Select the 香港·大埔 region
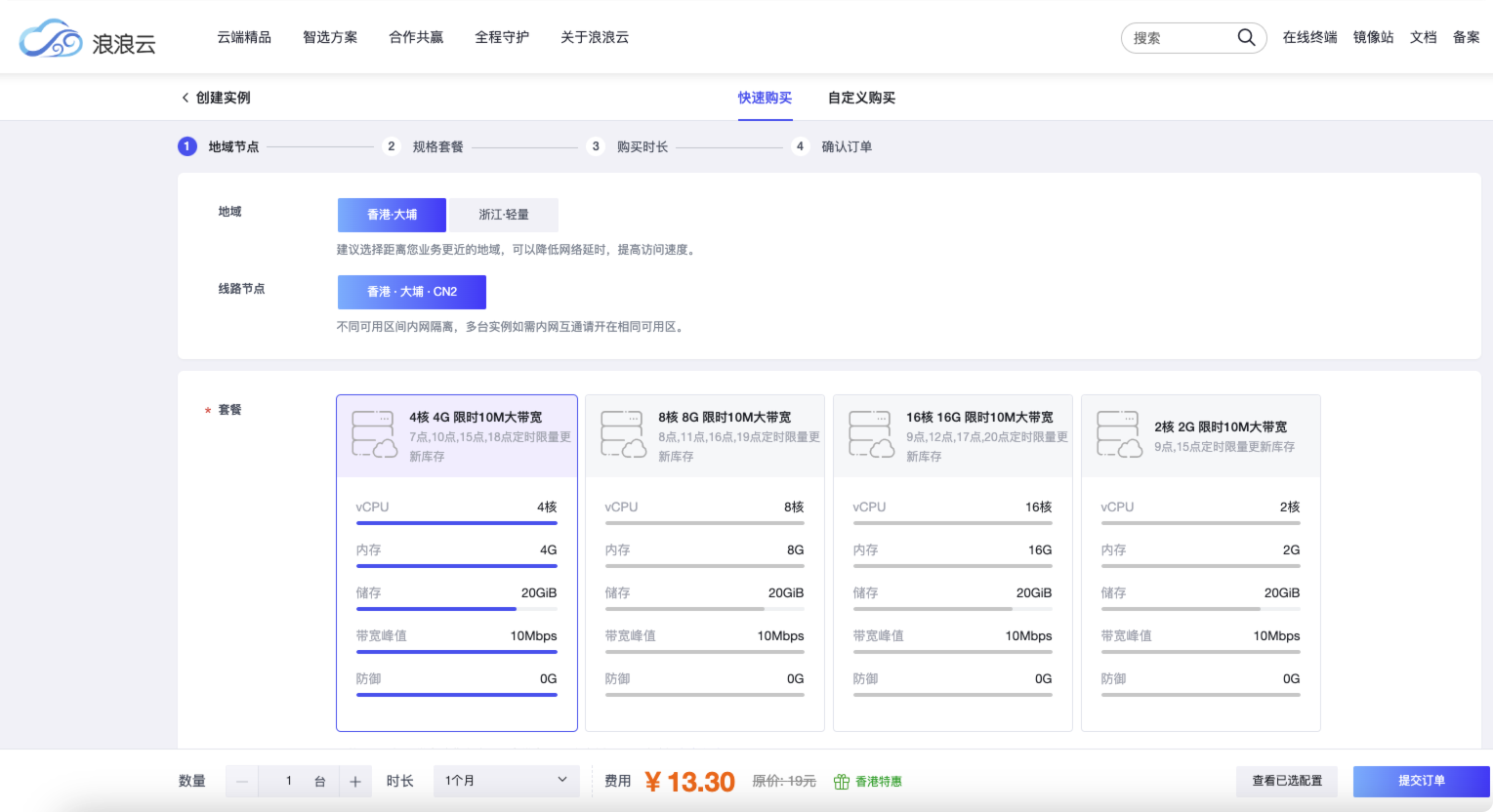Viewport: 1493px width, 812px height. [392, 215]
